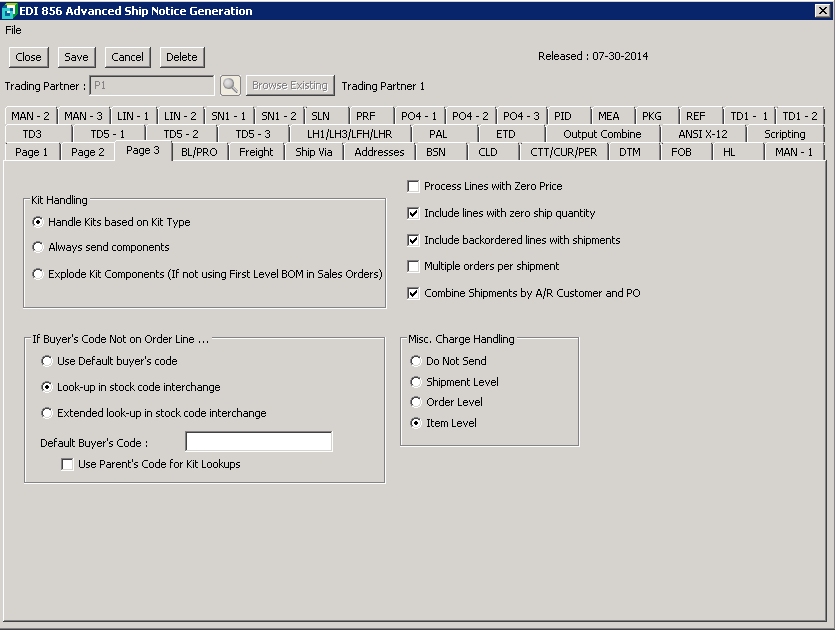Click the Default Buyer's Code input field
This screenshot has height=630, width=835.
tap(259, 442)
